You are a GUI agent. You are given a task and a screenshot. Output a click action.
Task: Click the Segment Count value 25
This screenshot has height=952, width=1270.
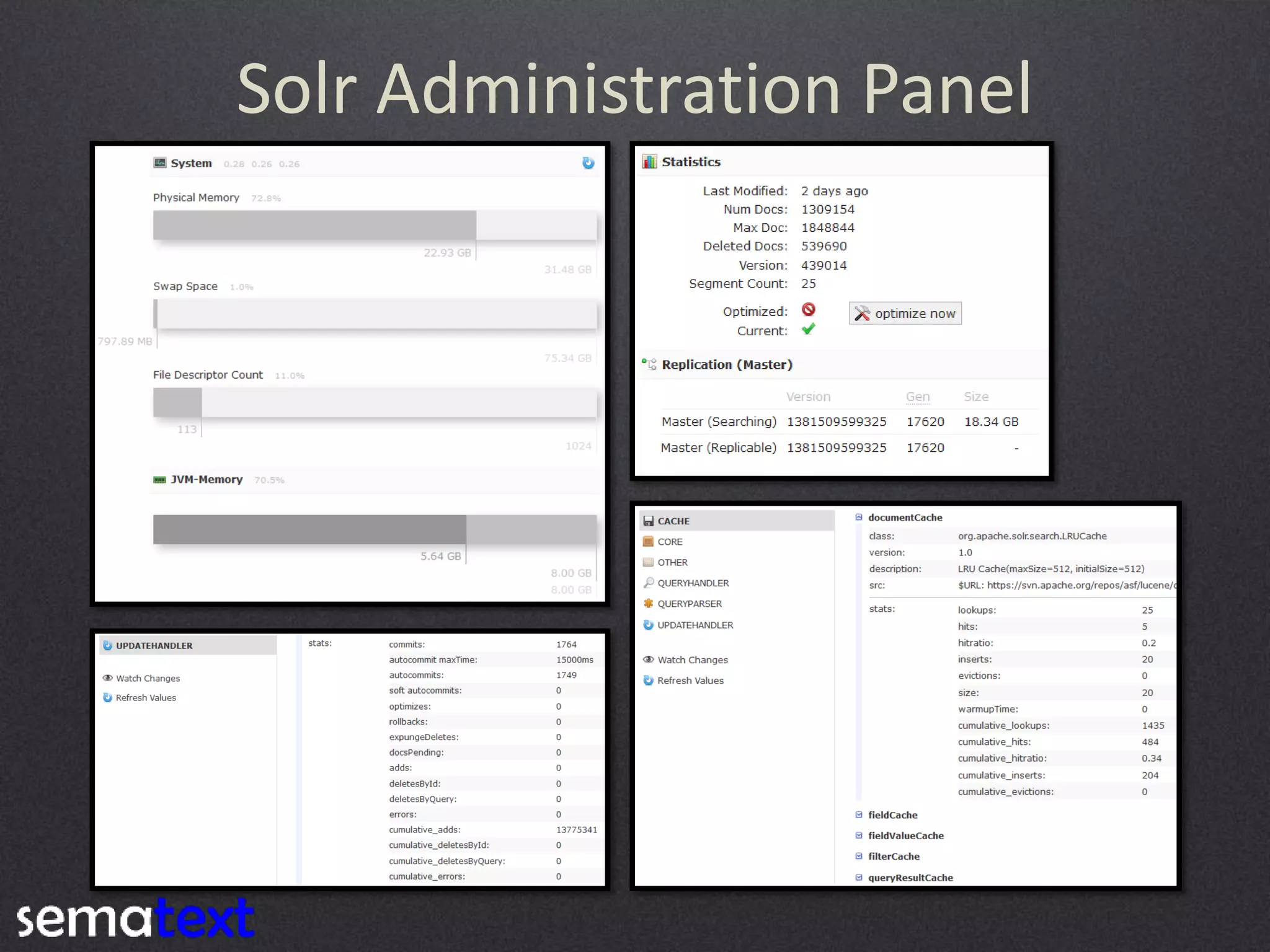pos(809,283)
